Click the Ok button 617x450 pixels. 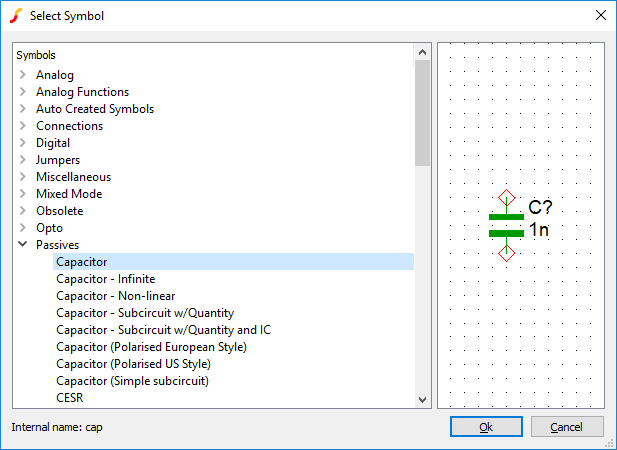click(486, 427)
